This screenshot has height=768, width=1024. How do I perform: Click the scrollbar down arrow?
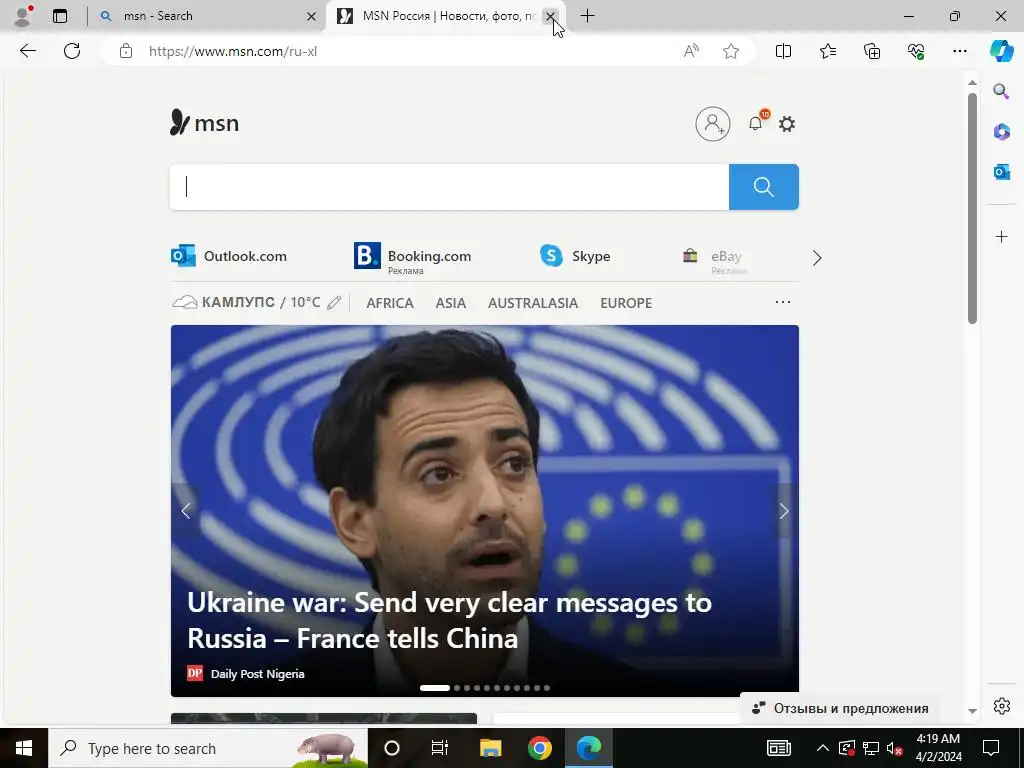[x=972, y=711]
